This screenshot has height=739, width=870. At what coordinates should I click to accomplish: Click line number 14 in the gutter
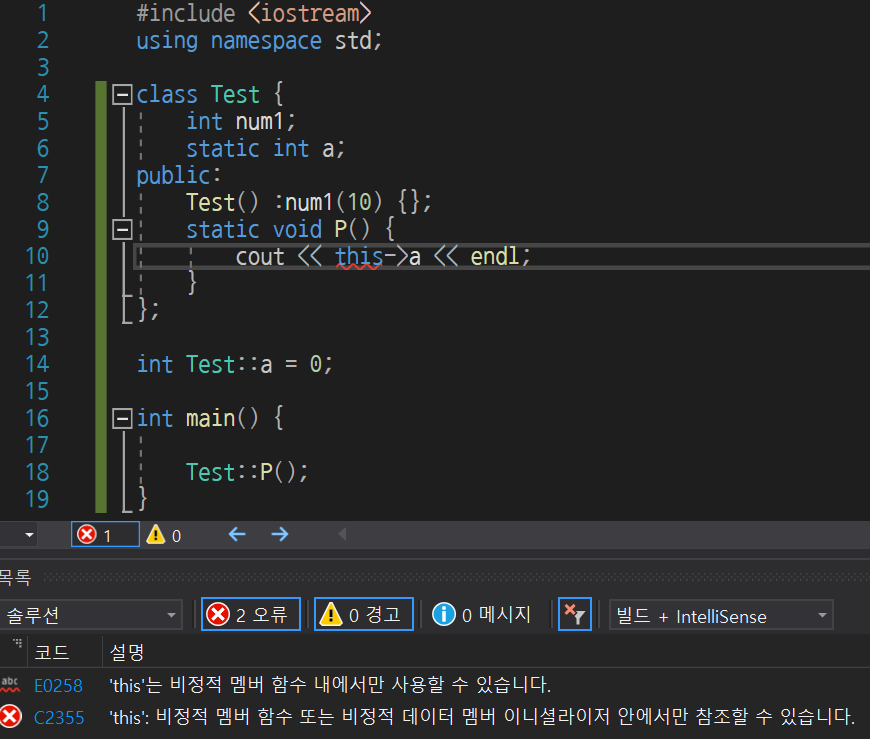coord(37,365)
